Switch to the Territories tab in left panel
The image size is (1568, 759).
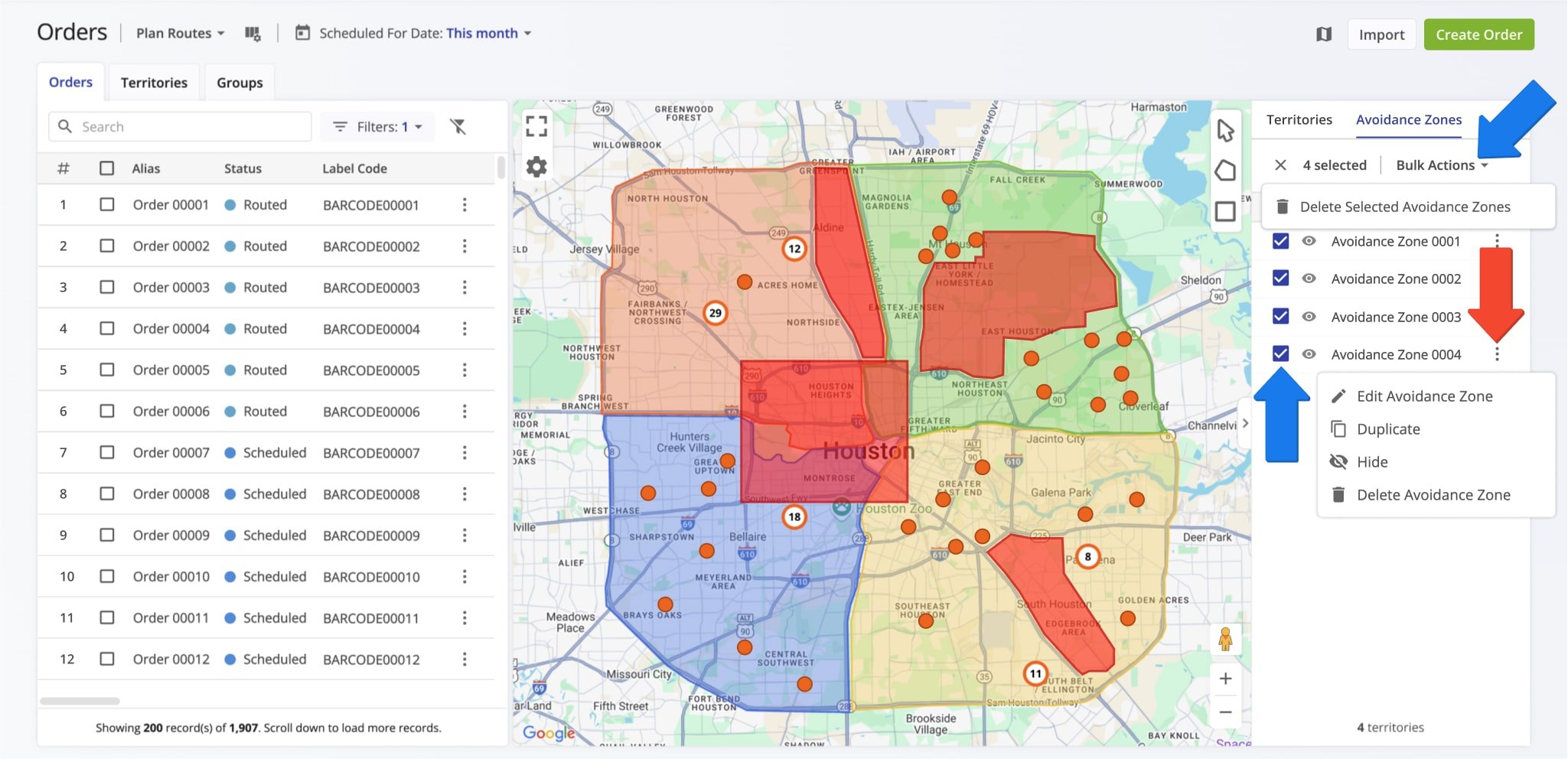point(154,83)
